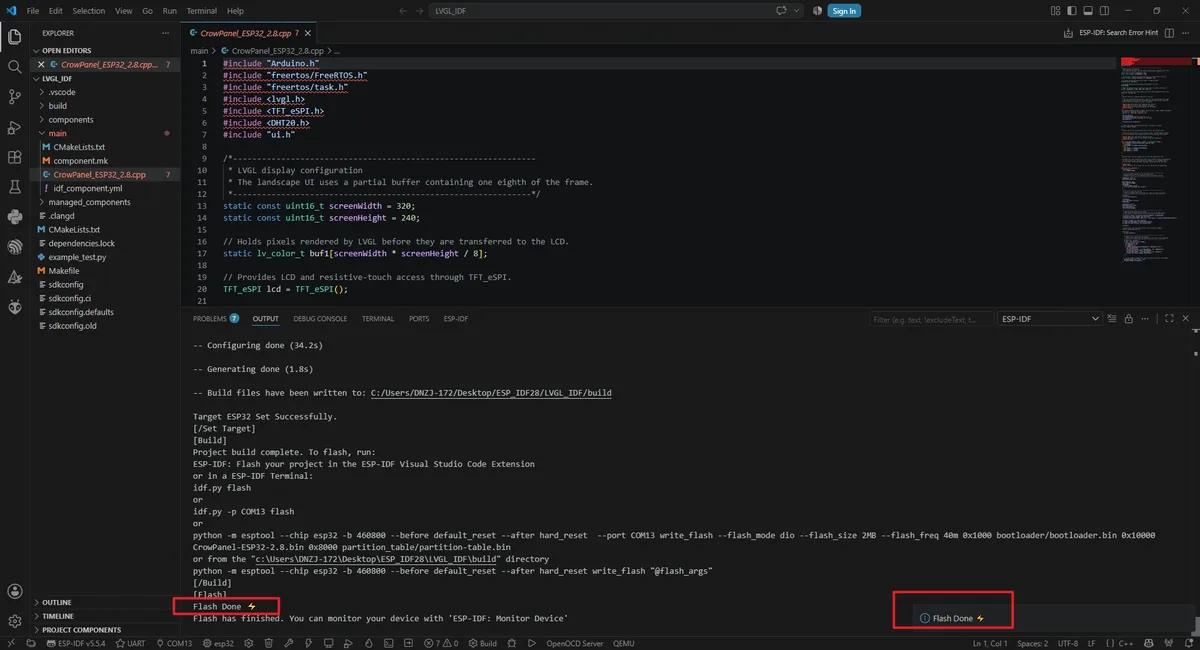Click the COM13 port selector in status bar
The height and width of the screenshot is (650, 1200).
coord(173,643)
